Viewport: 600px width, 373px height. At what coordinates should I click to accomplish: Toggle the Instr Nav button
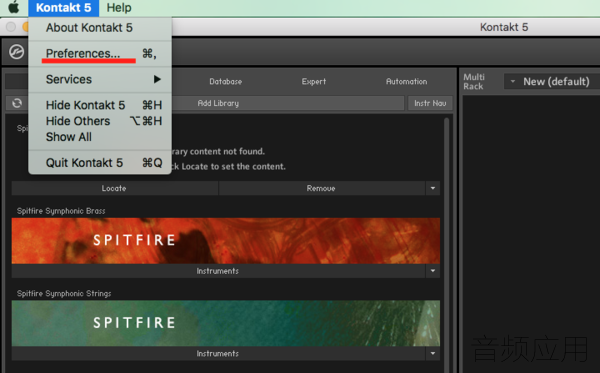click(x=430, y=103)
